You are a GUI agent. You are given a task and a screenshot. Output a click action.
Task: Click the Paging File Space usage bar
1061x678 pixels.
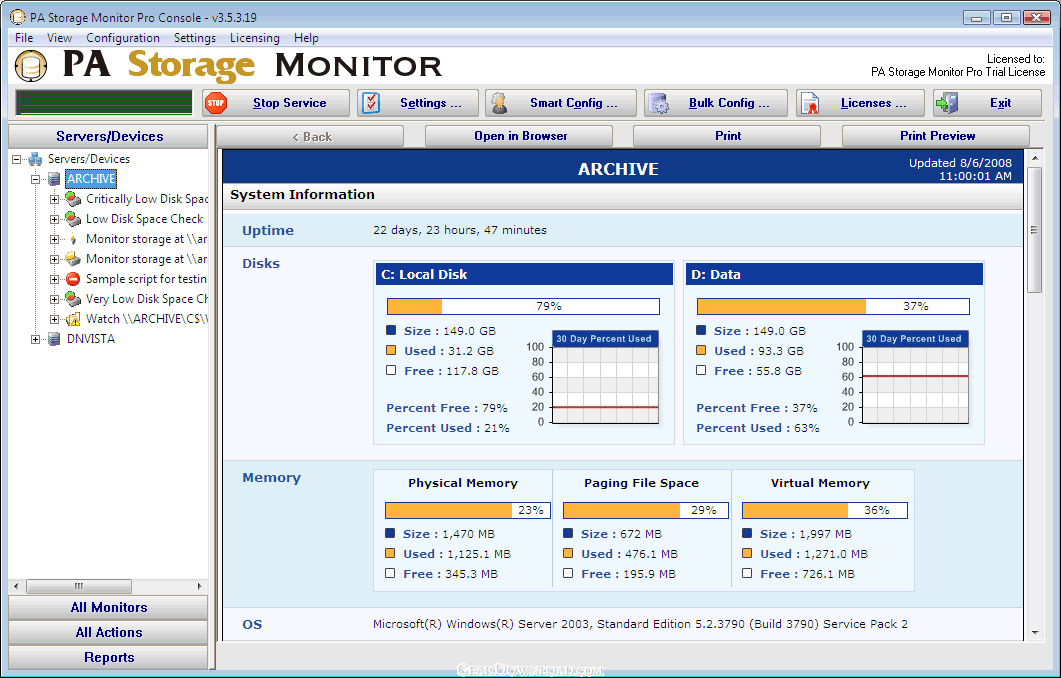(x=646, y=510)
